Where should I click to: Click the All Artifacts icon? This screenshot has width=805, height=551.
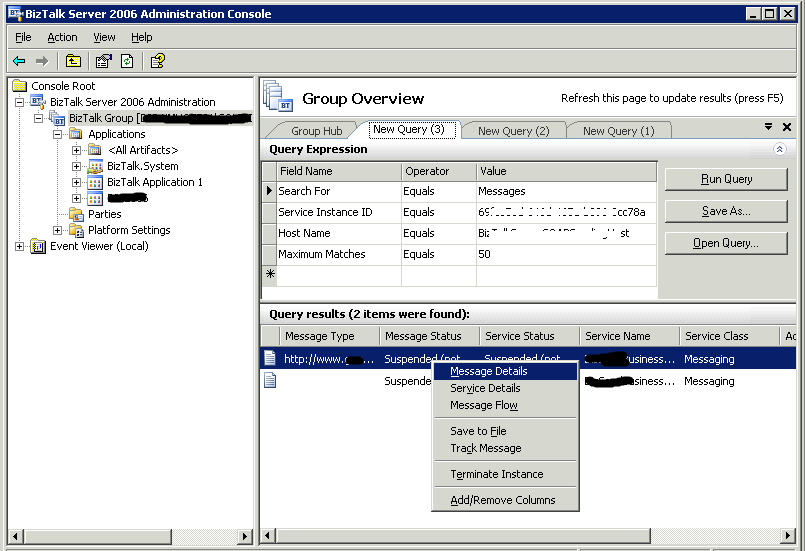[x=94, y=150]
